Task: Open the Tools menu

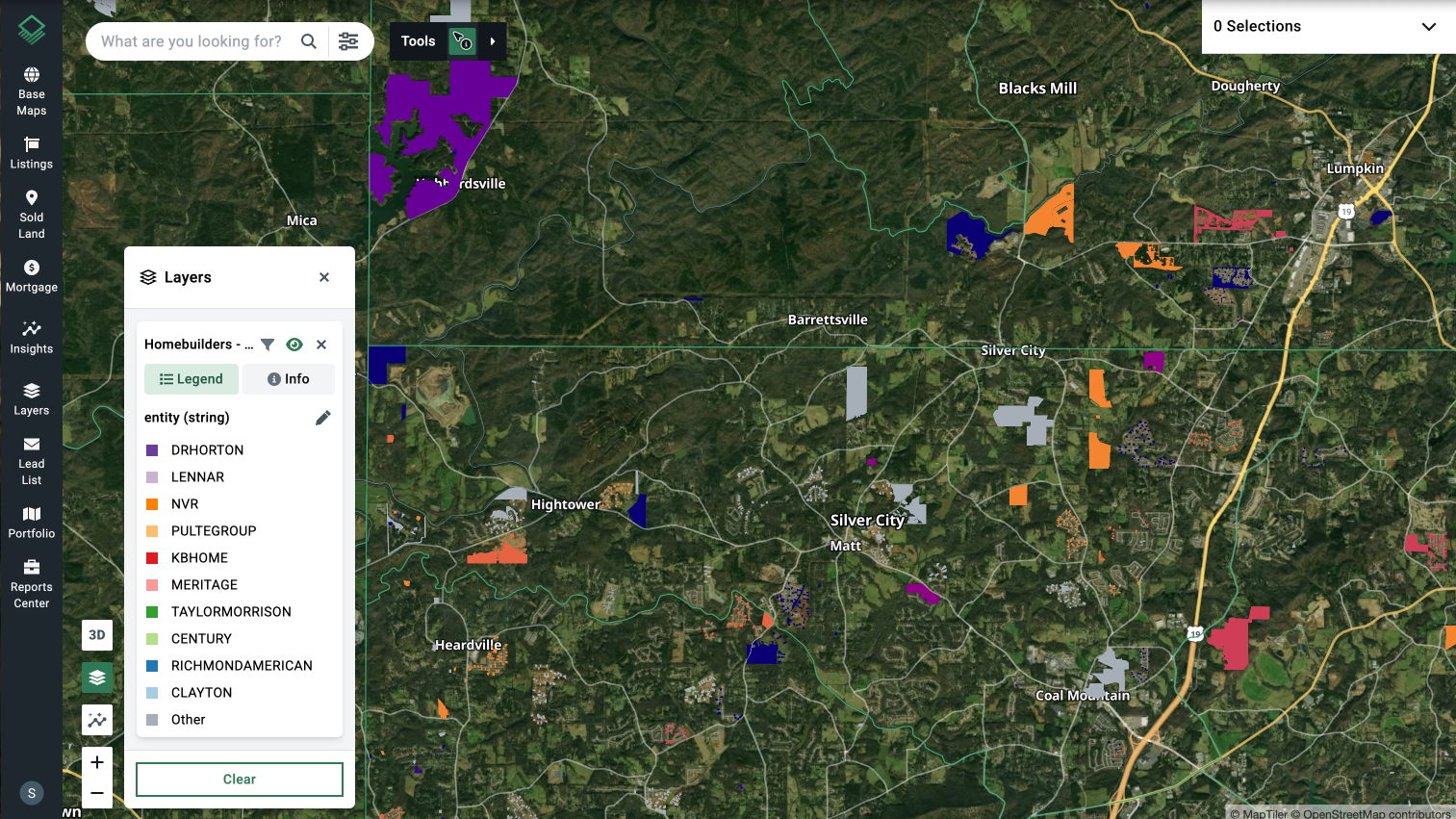Action: tap(419, 41)
